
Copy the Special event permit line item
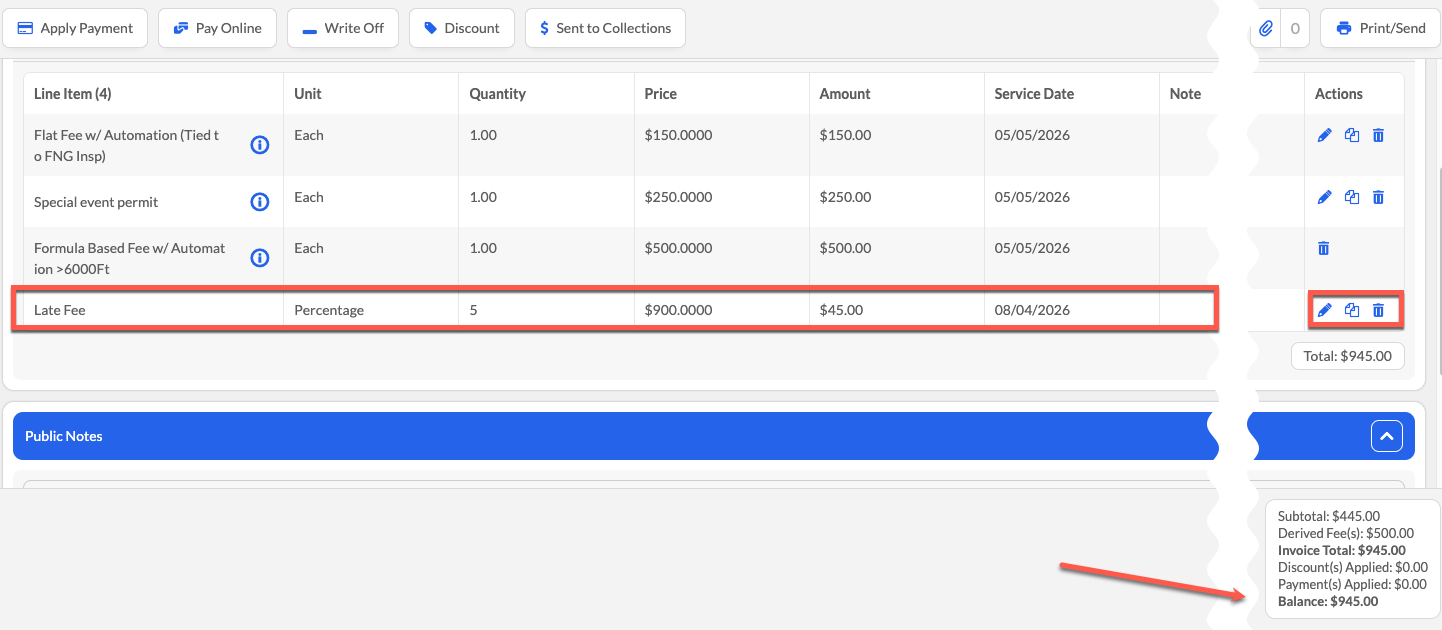[x=1352, y=197]
